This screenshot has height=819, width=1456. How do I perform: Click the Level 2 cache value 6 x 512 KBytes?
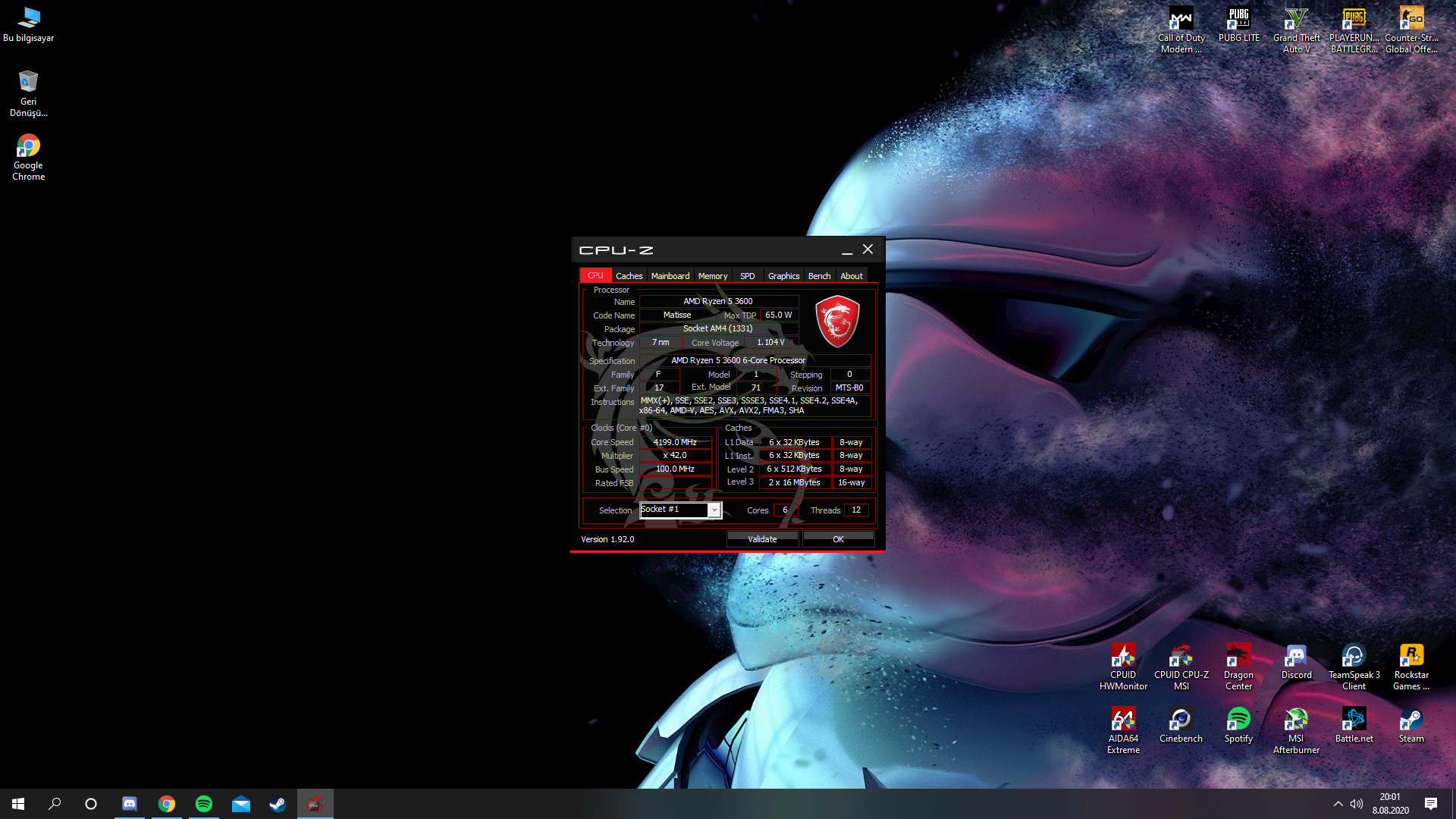[x=795, y=469]
